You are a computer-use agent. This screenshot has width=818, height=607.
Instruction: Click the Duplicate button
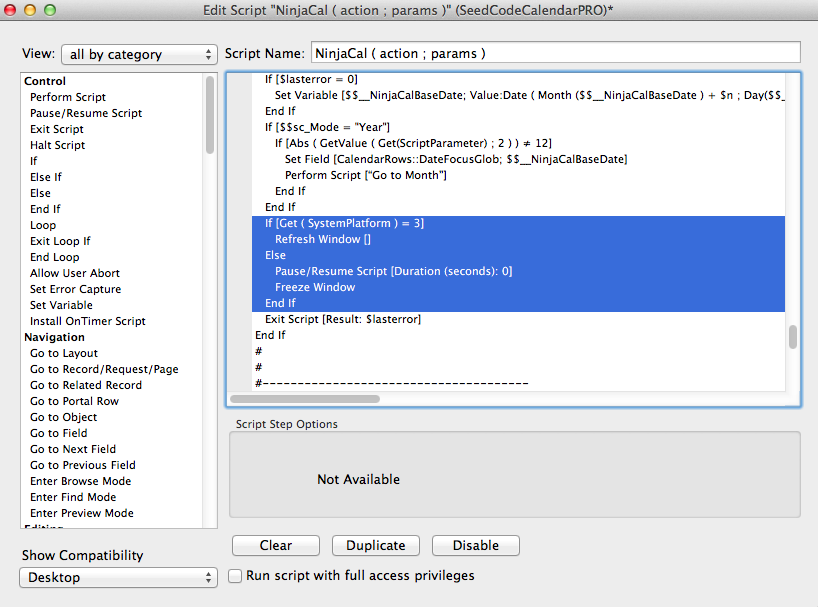pyautogui.click(x=376, y=545)
